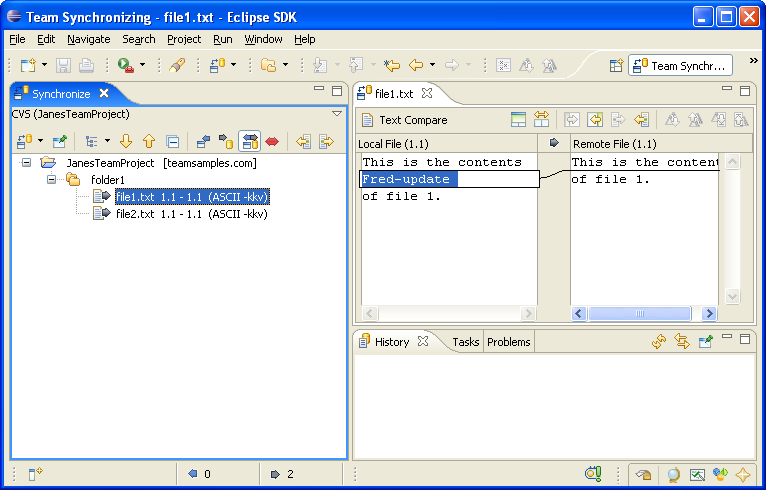This screenshot has width=766, height=490.
Task: Open the External Tools dropdown arrow
Action: [142, 64]
